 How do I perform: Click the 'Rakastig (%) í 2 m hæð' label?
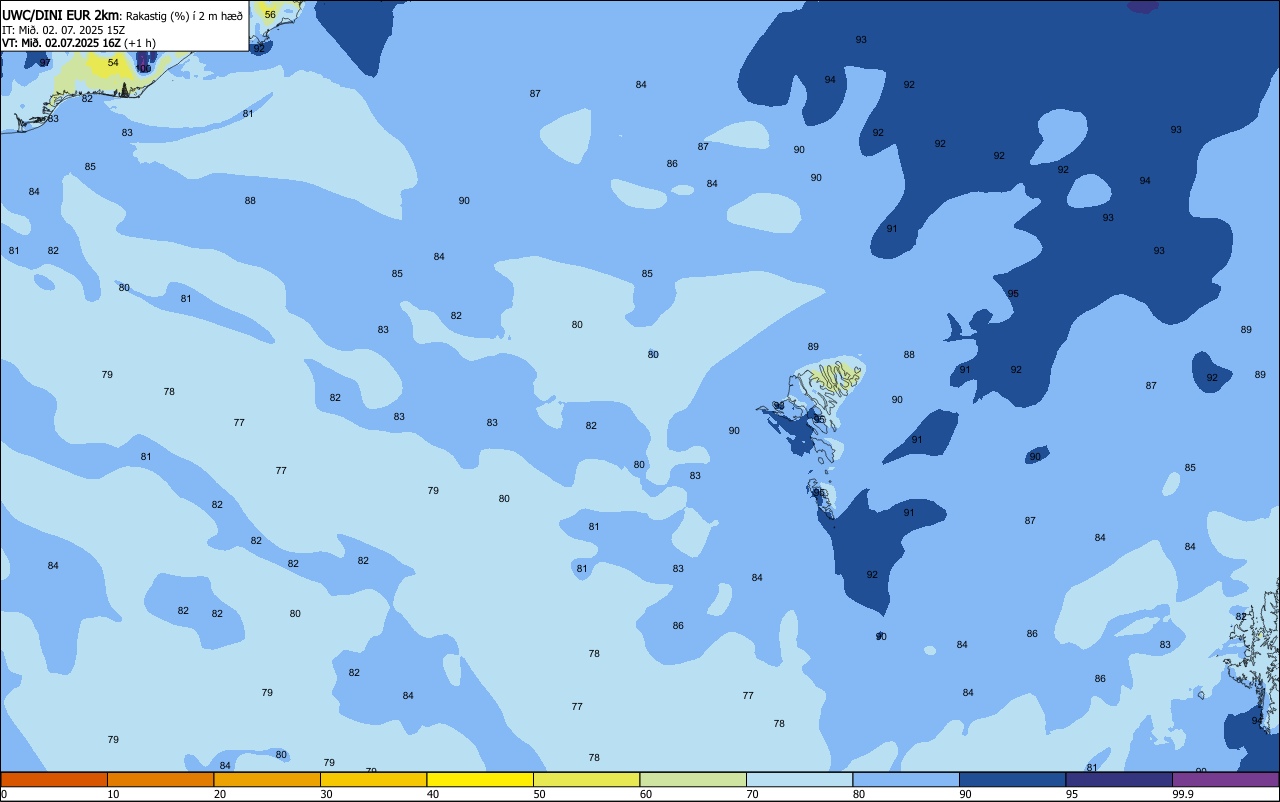pyautogui.click(x=184, y=17)
